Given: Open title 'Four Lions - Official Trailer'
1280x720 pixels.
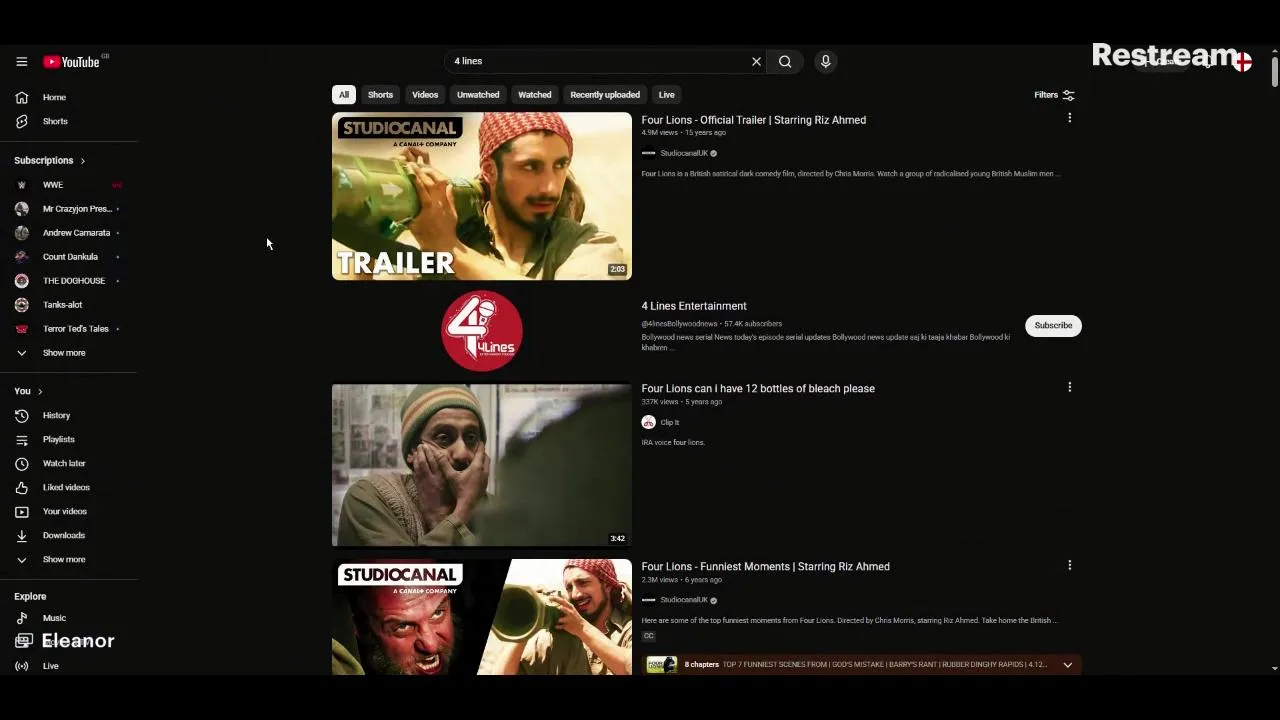Looking at the screenshot, I should coord(753,120).
